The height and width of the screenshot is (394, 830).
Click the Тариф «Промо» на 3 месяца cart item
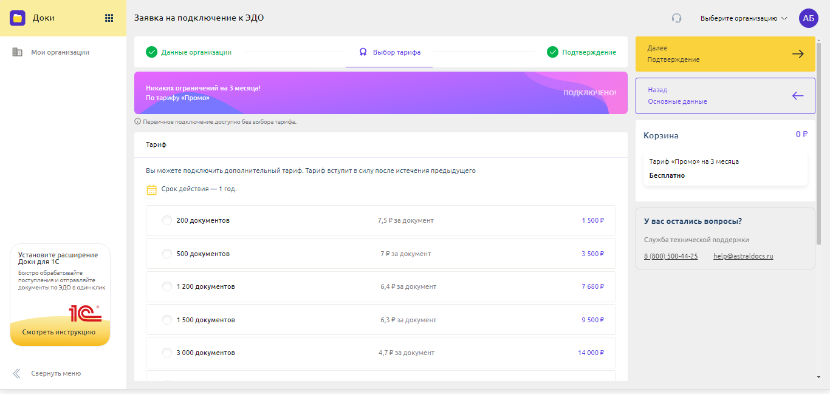coord(725,168)
